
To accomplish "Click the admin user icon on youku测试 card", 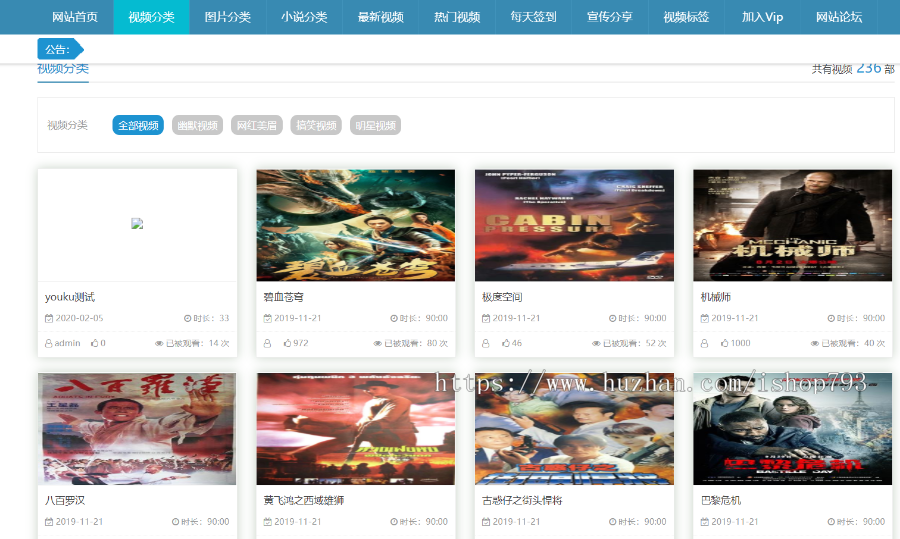I will tap(49, 343).
